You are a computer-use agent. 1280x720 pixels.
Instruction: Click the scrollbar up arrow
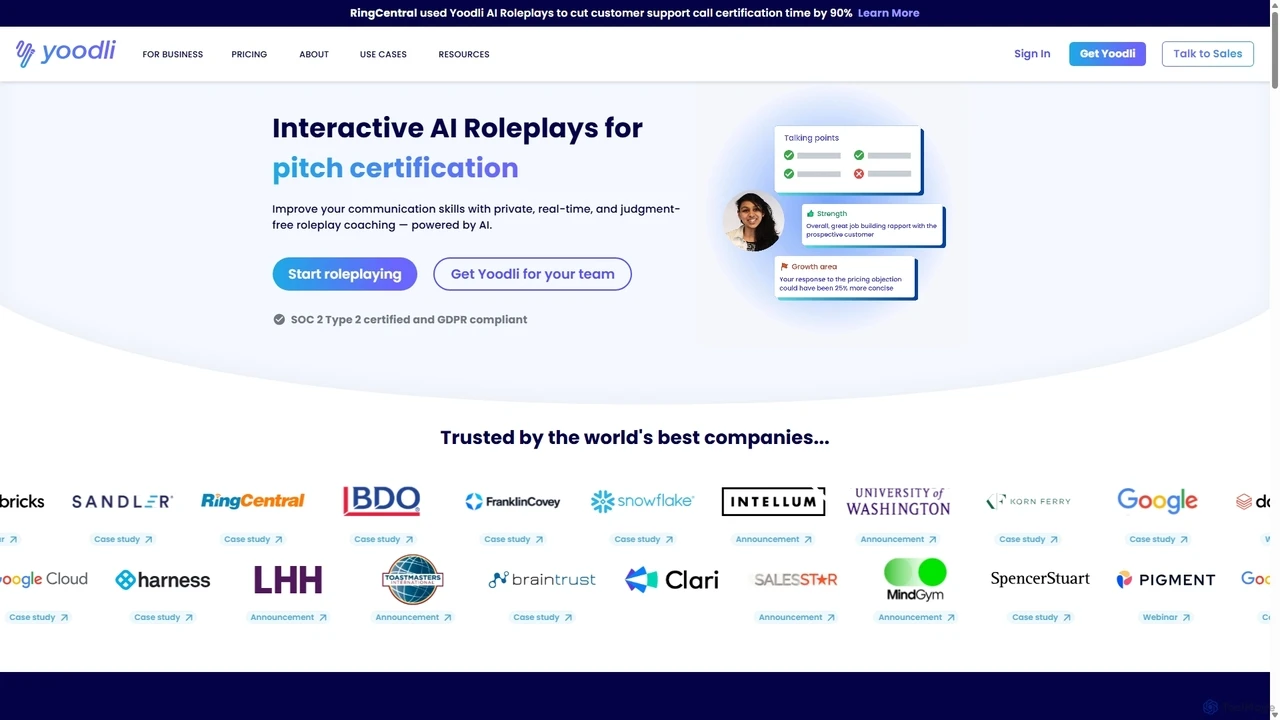1274,6
